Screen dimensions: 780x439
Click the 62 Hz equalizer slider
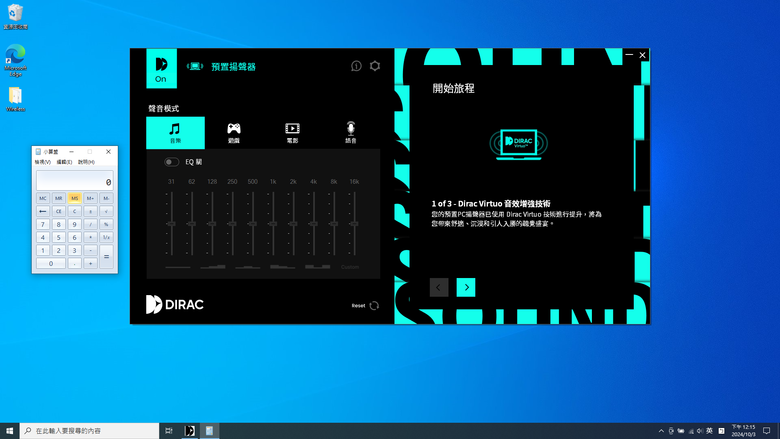point(192,224)
